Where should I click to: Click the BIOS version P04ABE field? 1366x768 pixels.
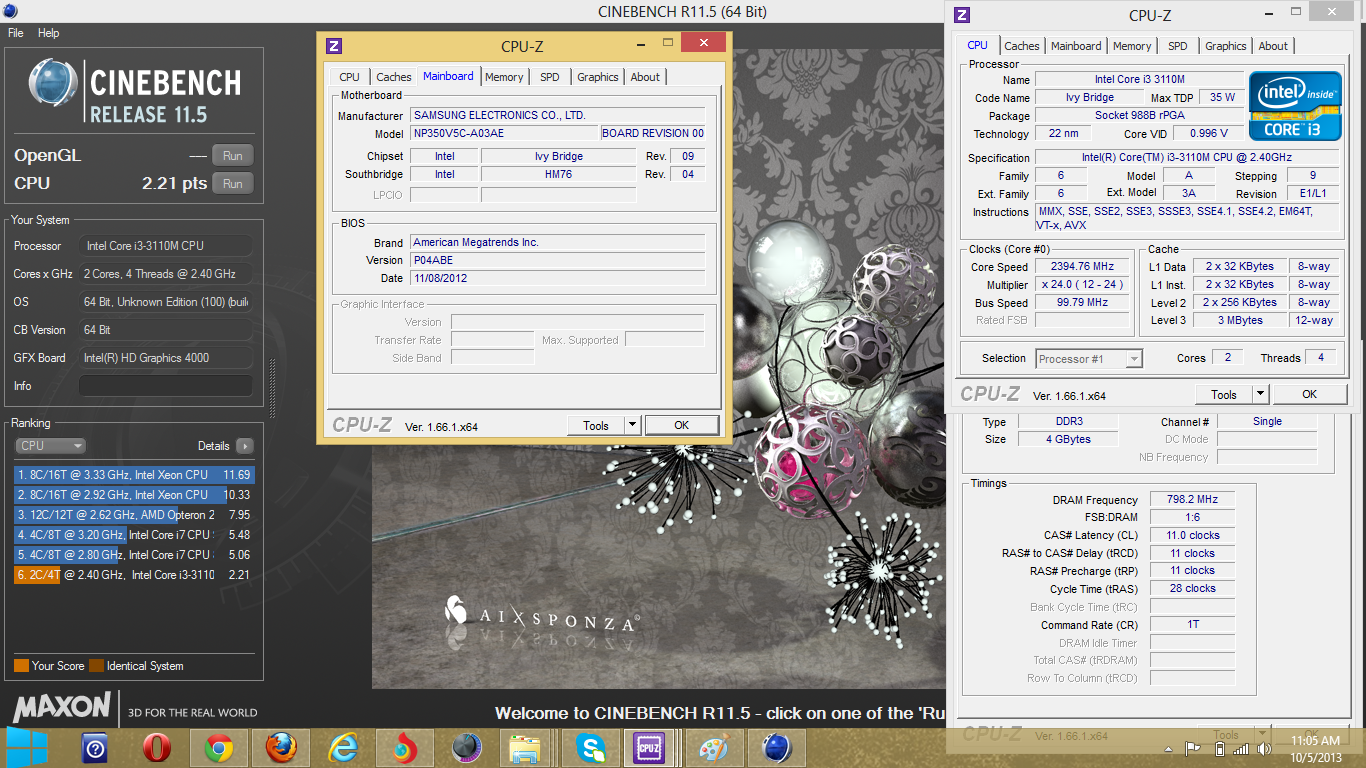click(557, 260)
